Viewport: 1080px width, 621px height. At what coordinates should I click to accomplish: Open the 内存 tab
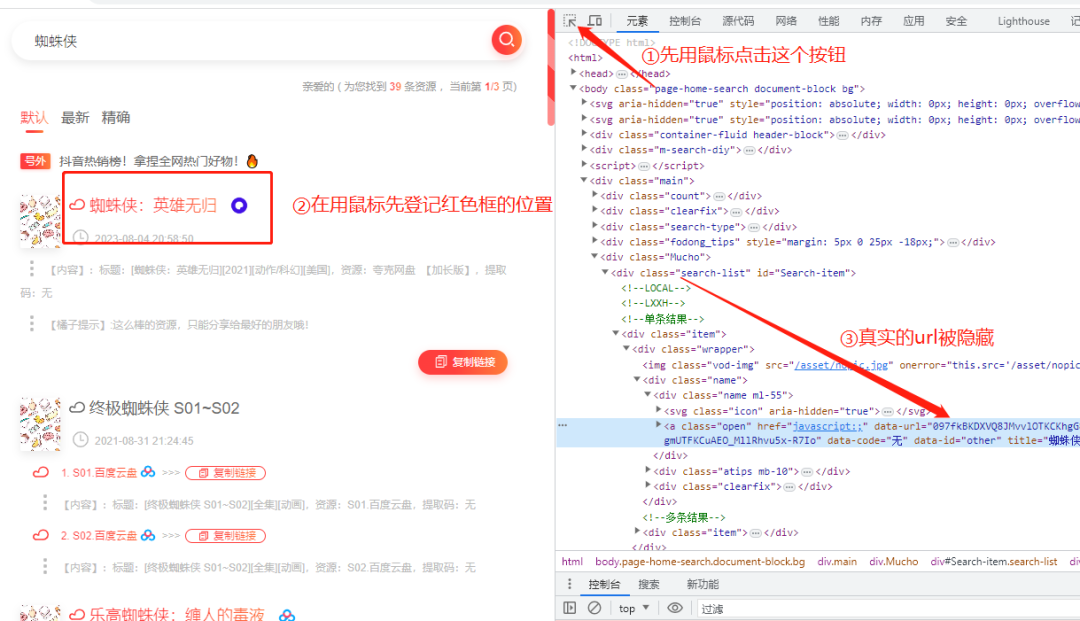871,21
